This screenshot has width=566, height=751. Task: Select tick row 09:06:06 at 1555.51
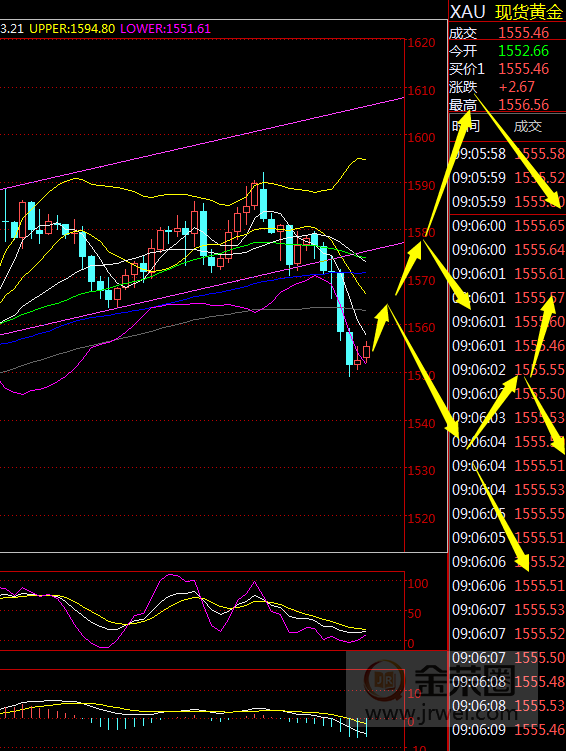508,585
